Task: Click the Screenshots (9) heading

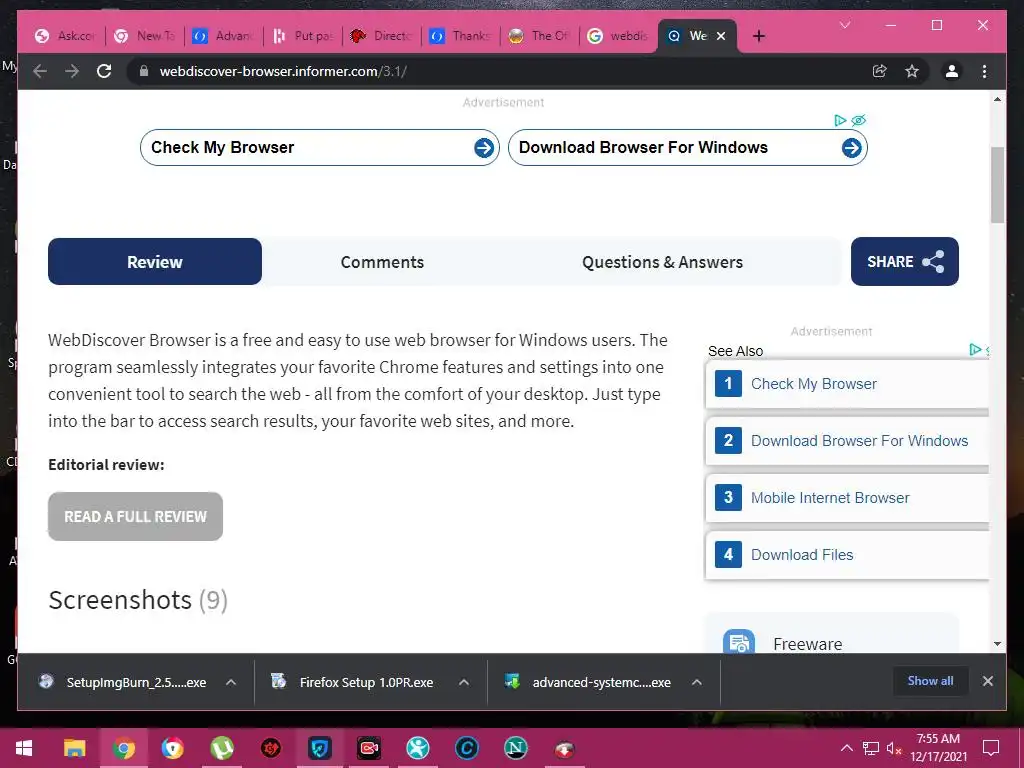Action: [138, 600]
